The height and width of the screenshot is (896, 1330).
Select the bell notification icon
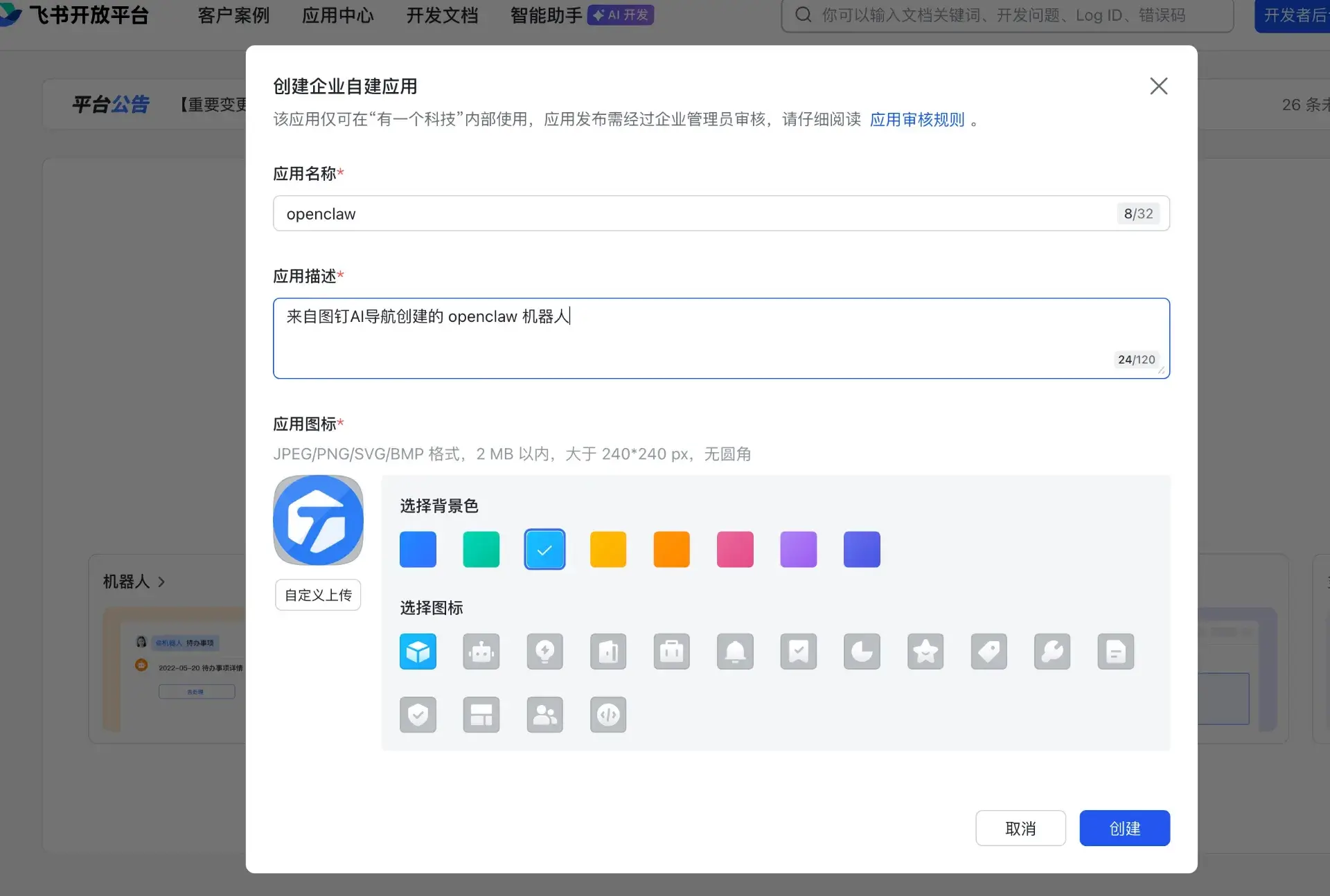coord(735,652)
